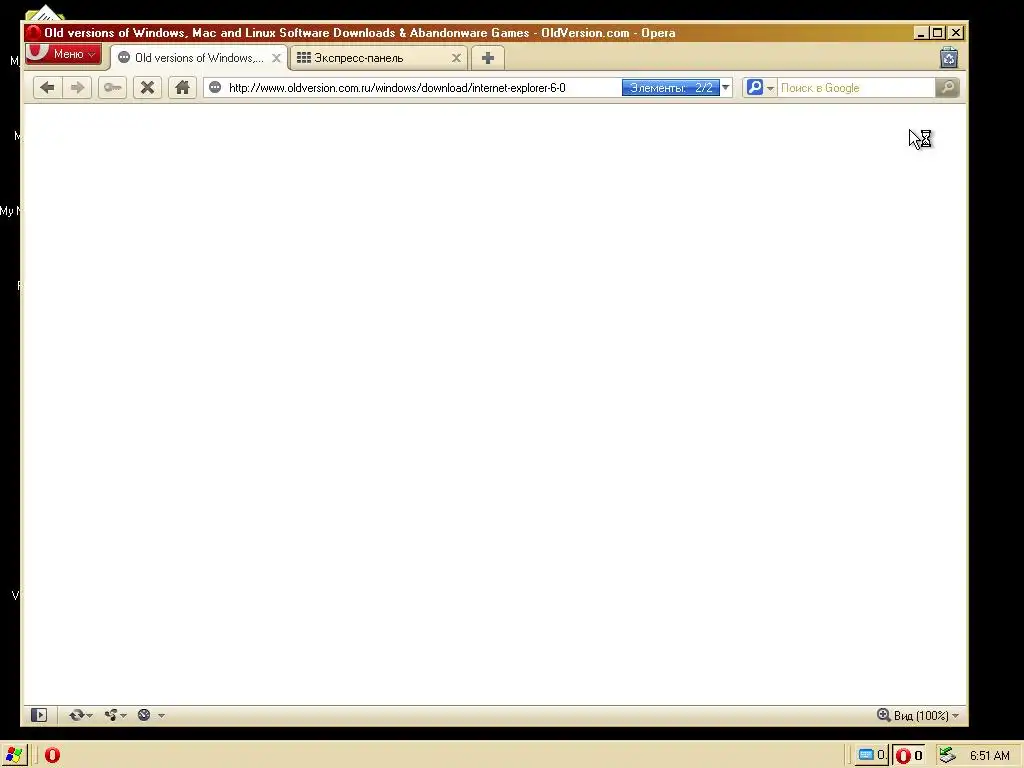This screenshot has height=768, width=1024.
Task: Close the Opera window
Action: click(x=955, y=33)
